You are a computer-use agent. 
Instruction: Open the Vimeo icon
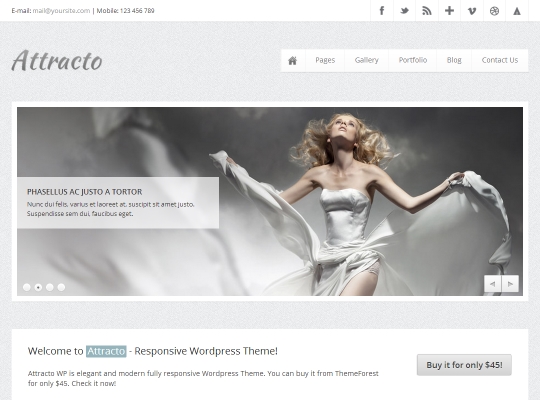tap(472, 11)
